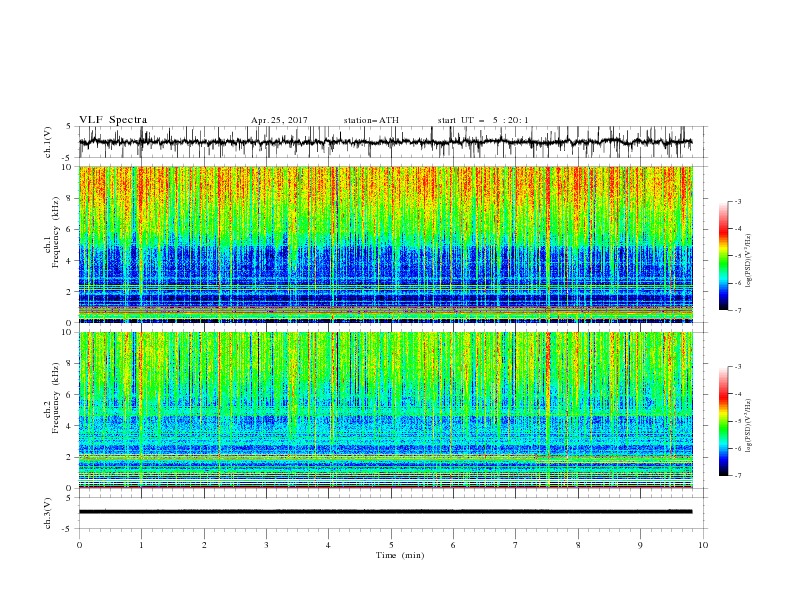Click the ch.2 "Frequency (kHz)" axis label
The height and width of the screenshot is (612, 792).
click(x=56, y=398)
